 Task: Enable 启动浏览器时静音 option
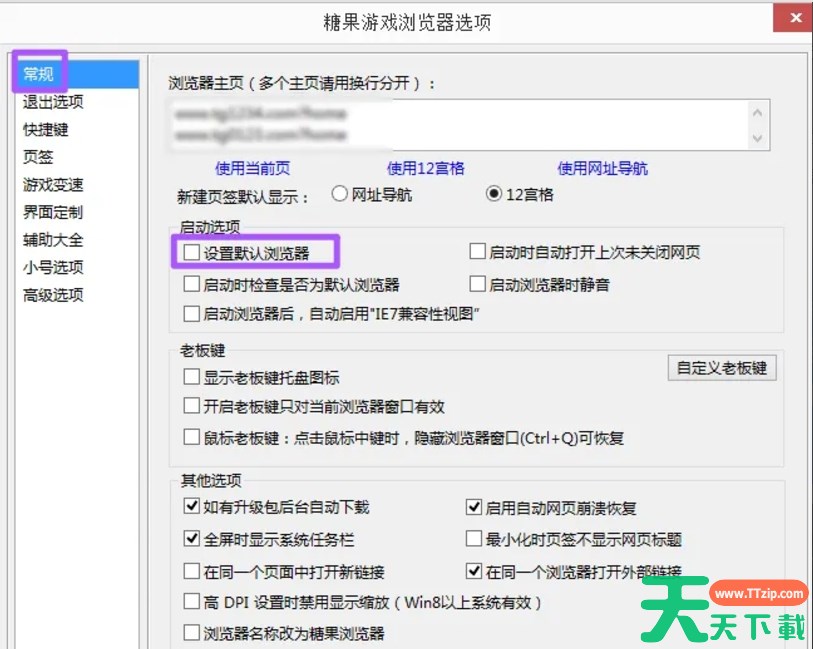coord(478,283)
